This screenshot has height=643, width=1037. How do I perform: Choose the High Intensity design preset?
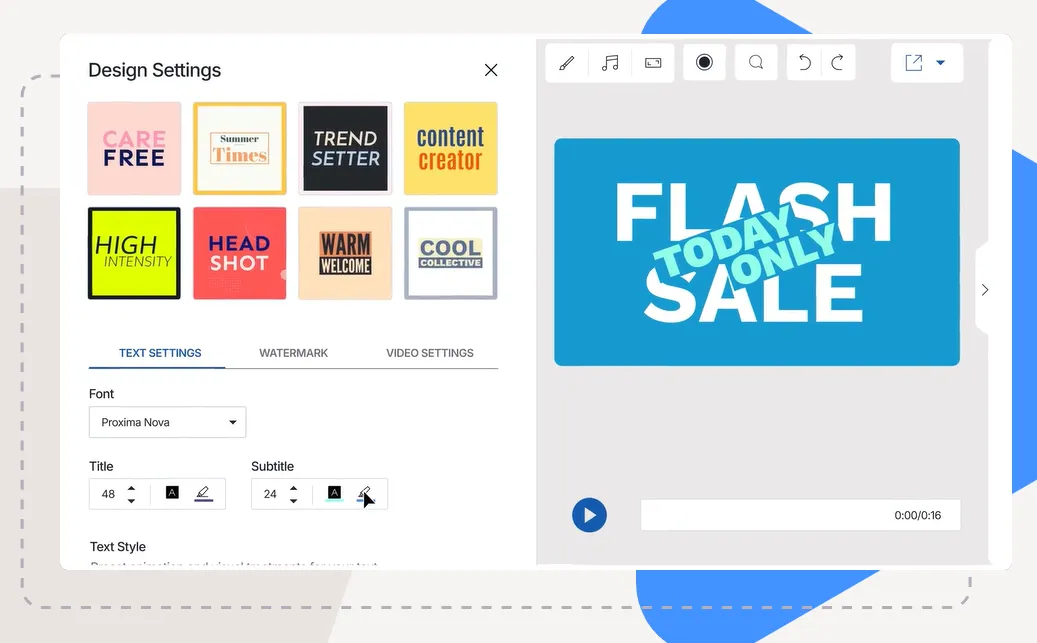pyautogui.click(x=134, y=253)
